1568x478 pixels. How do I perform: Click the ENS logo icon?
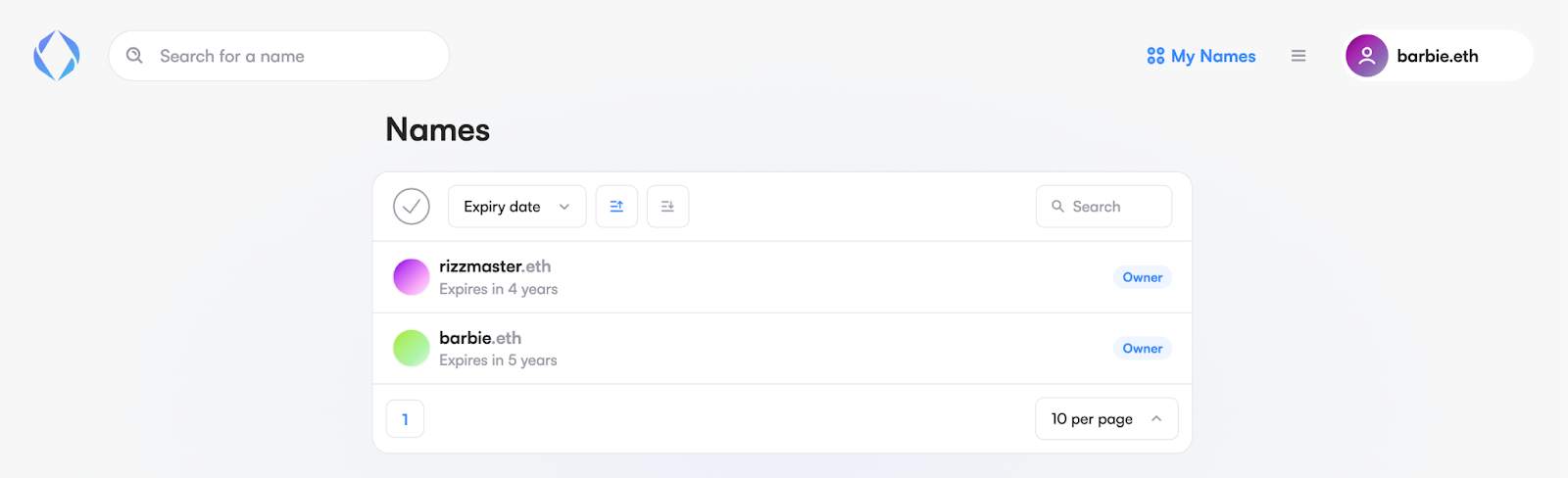point(57,56)
